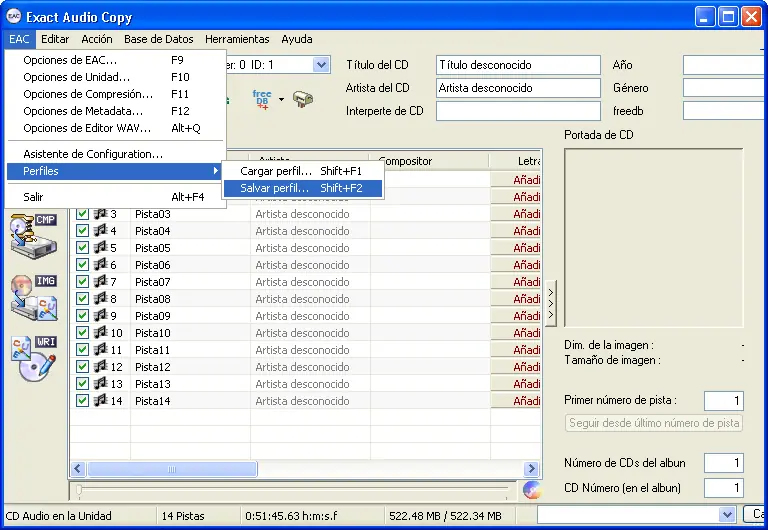Open Asistente de Configuración... entry

point(115,154)
